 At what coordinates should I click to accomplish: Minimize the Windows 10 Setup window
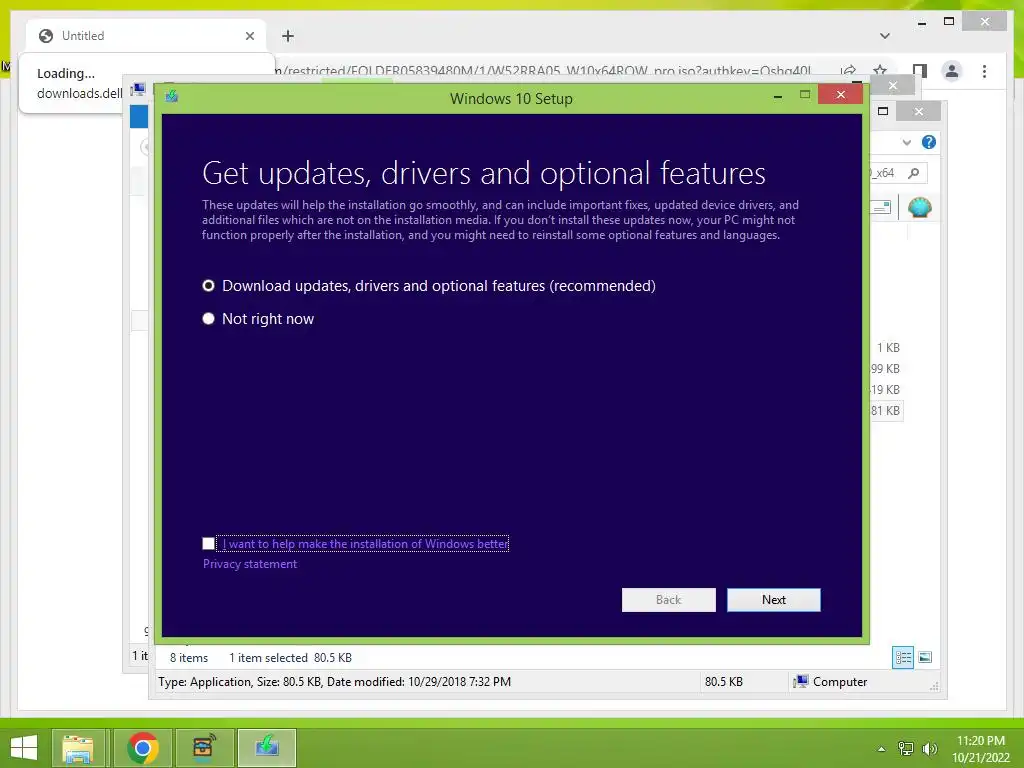(777, 96)
